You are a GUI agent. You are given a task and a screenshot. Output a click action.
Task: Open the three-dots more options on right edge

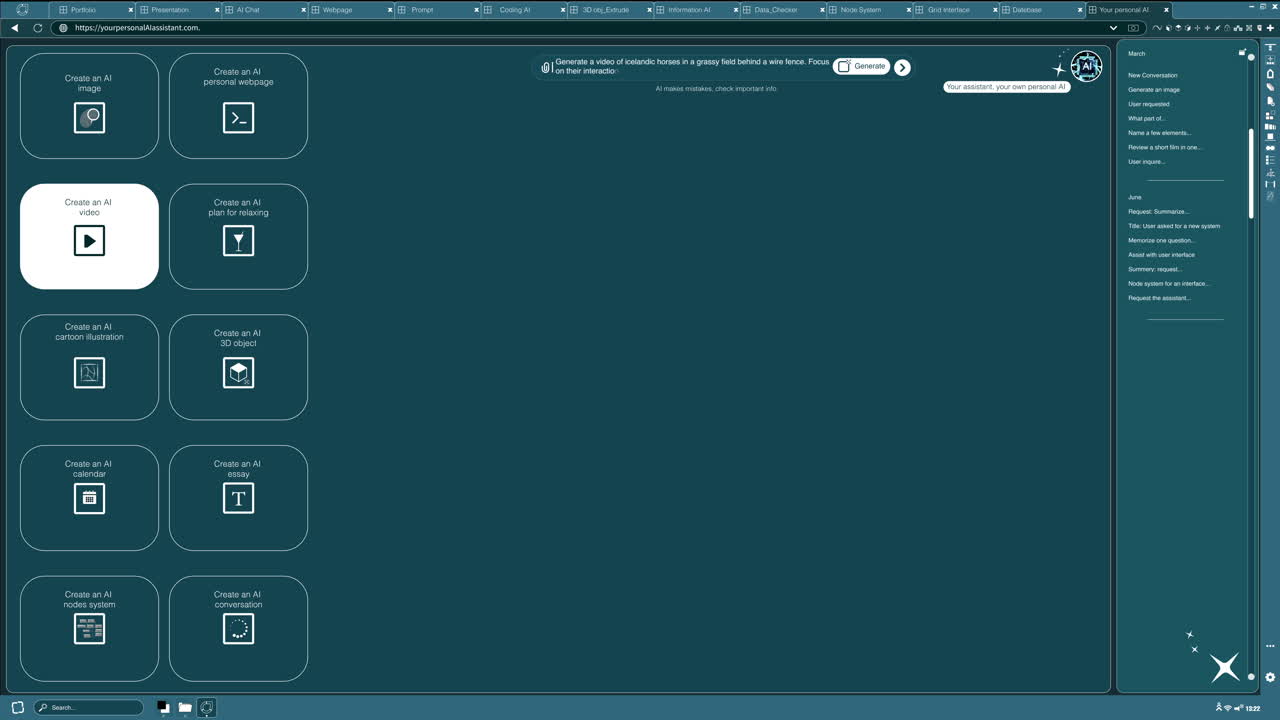(x=1270, y=646)
